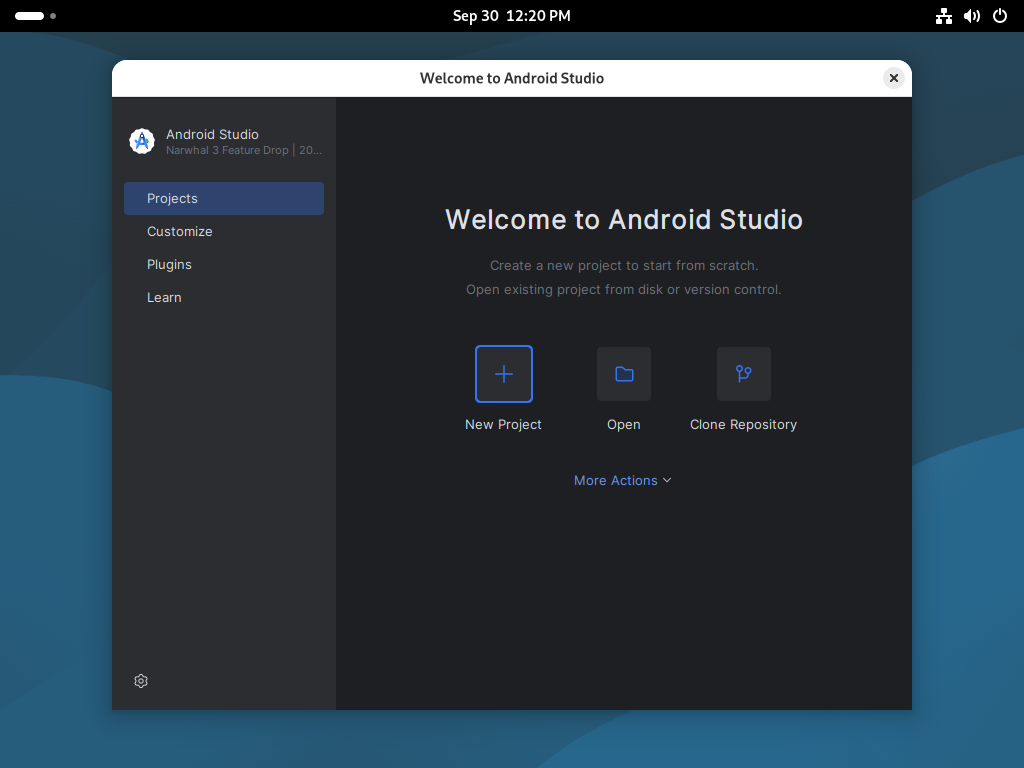Click the Activities pill in top bar

pyautogui.click(x=30, y=16)
